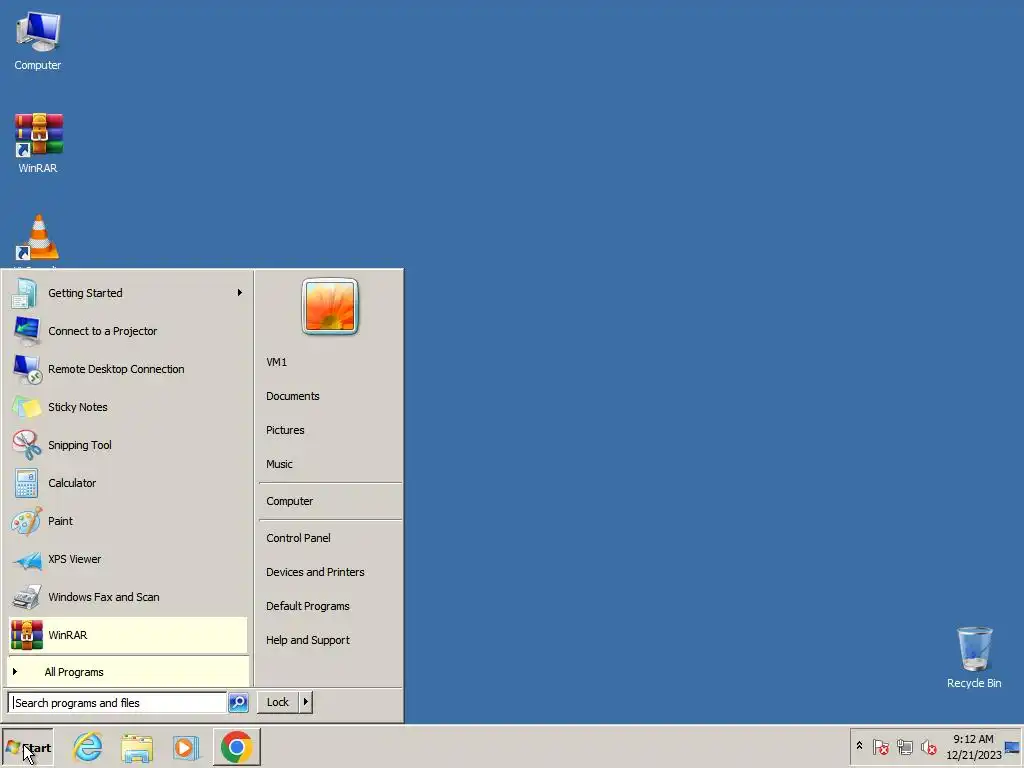Click the Action Center flag tray icon
The height and width of the screenshot is (768, 1024).
pos(880,747)
